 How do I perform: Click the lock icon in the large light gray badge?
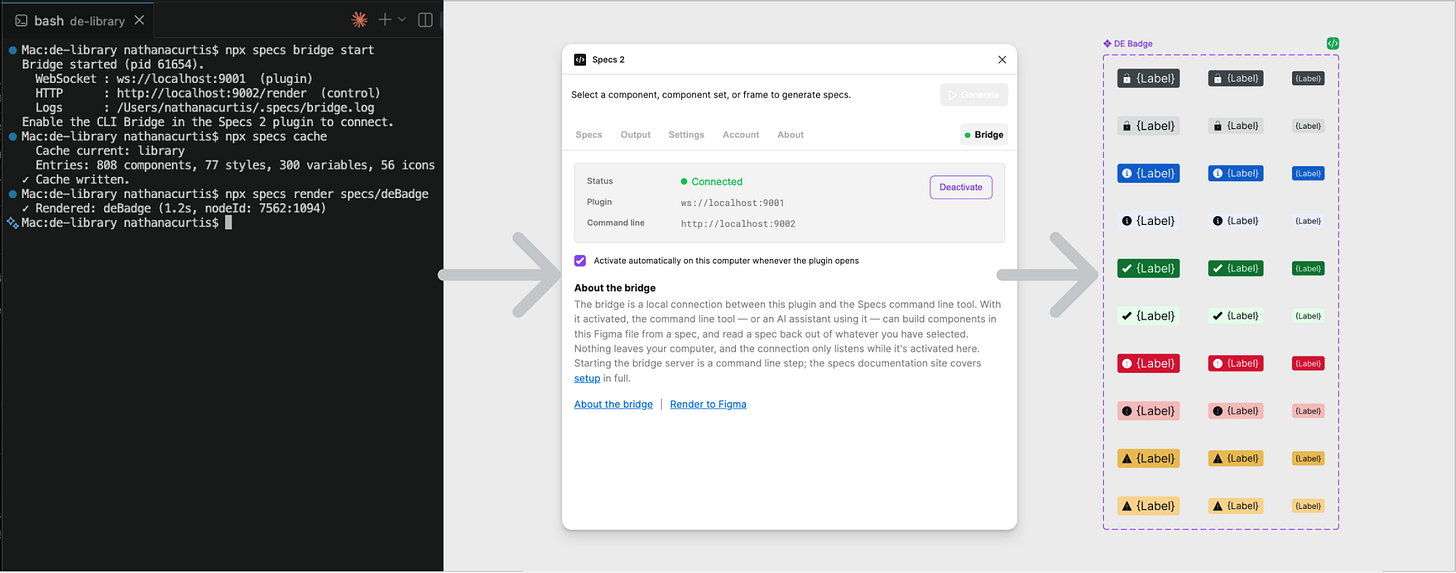click(x=1126, y=126)
